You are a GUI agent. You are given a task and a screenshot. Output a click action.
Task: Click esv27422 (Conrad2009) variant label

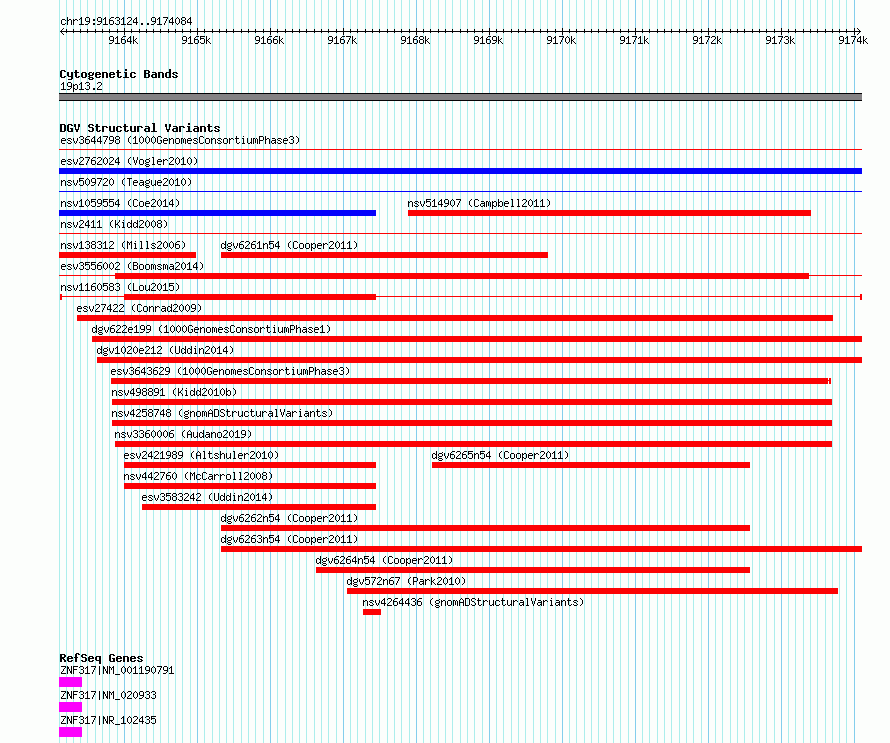tap(139, 308)
